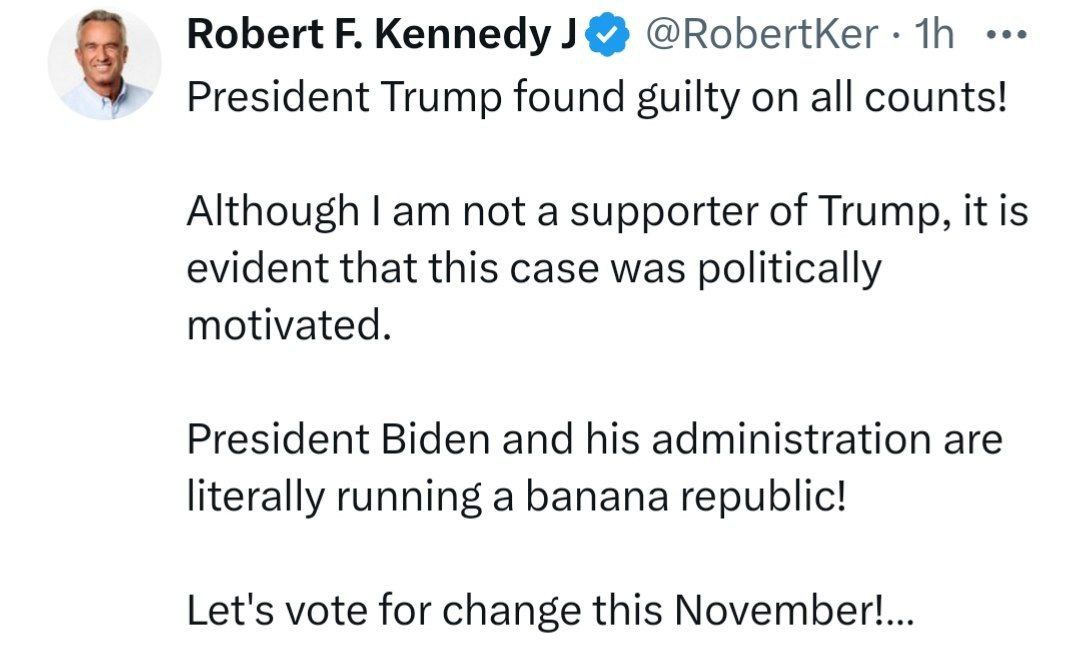Viewport: 1080px width, 646px height.
Task: Select the line 'evident that this case was politically'
Action: [535, 269]
